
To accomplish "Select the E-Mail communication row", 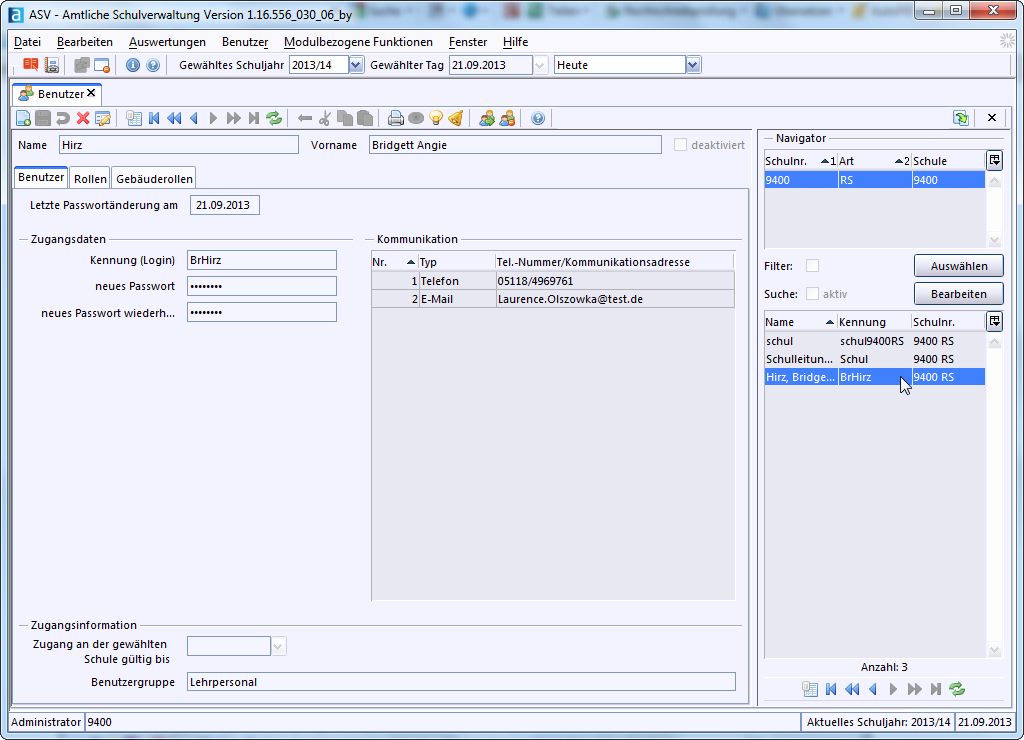I will 552,299.
